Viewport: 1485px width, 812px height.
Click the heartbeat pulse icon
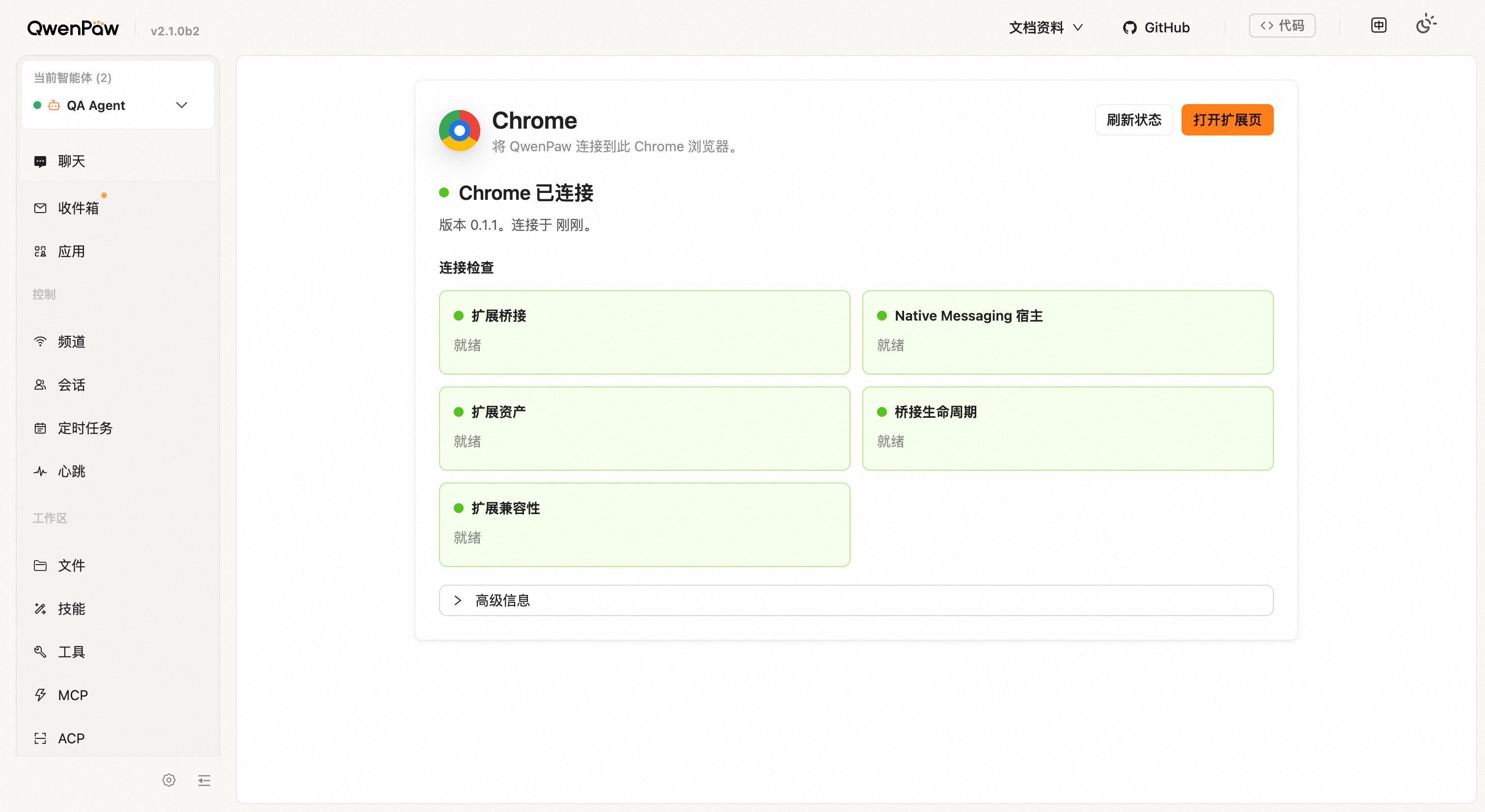(40, 471)
